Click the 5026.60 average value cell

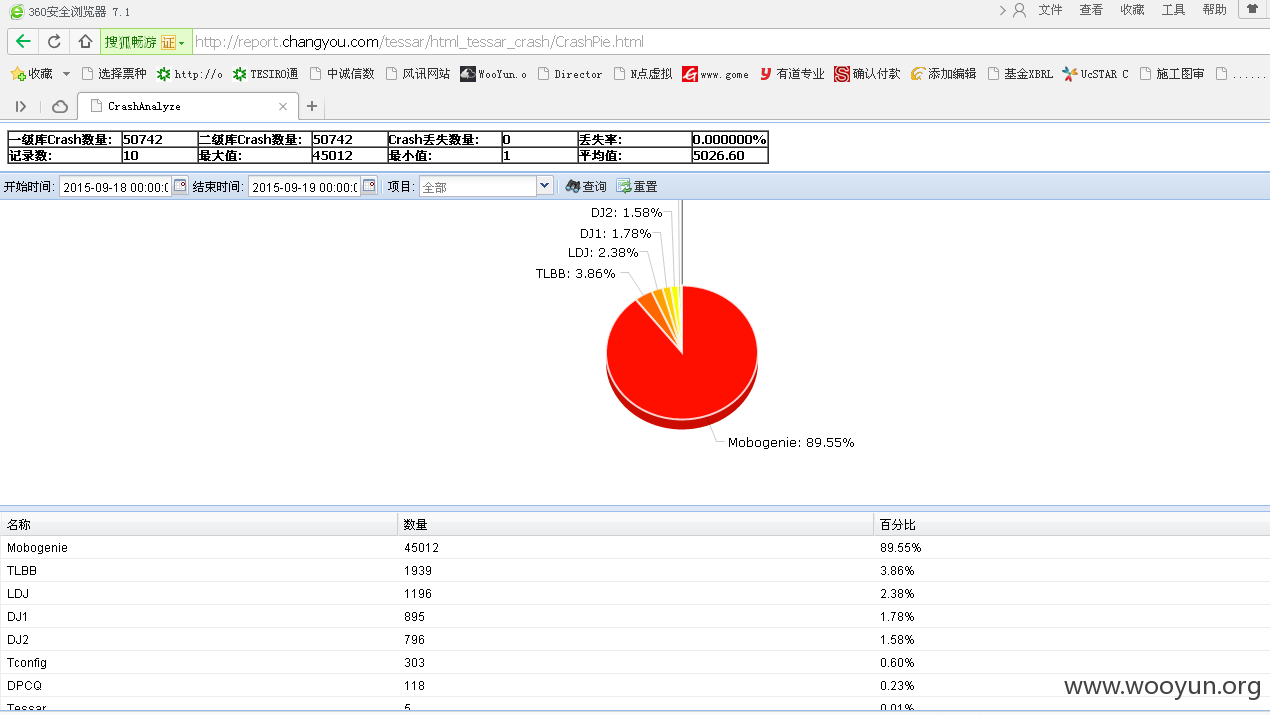pyautogui.click(x=730, y=155)
